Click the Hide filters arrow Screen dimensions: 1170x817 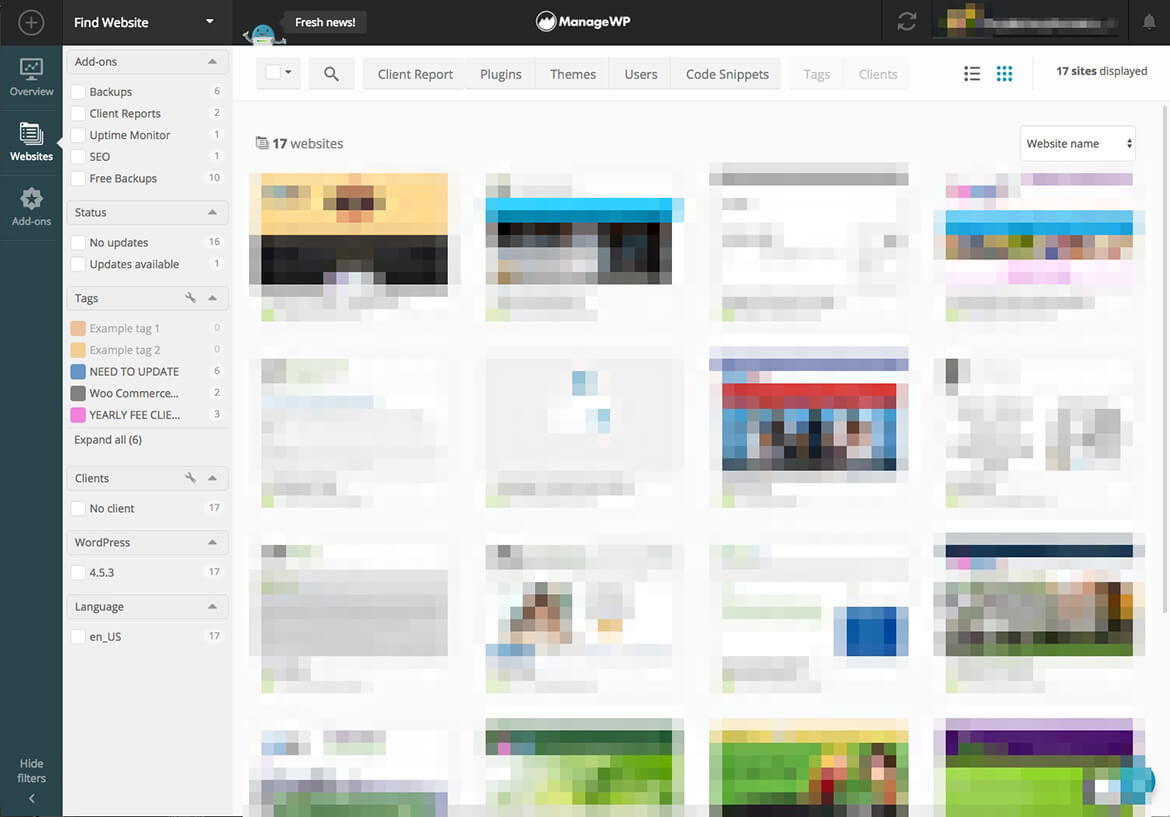coord(31,798)
